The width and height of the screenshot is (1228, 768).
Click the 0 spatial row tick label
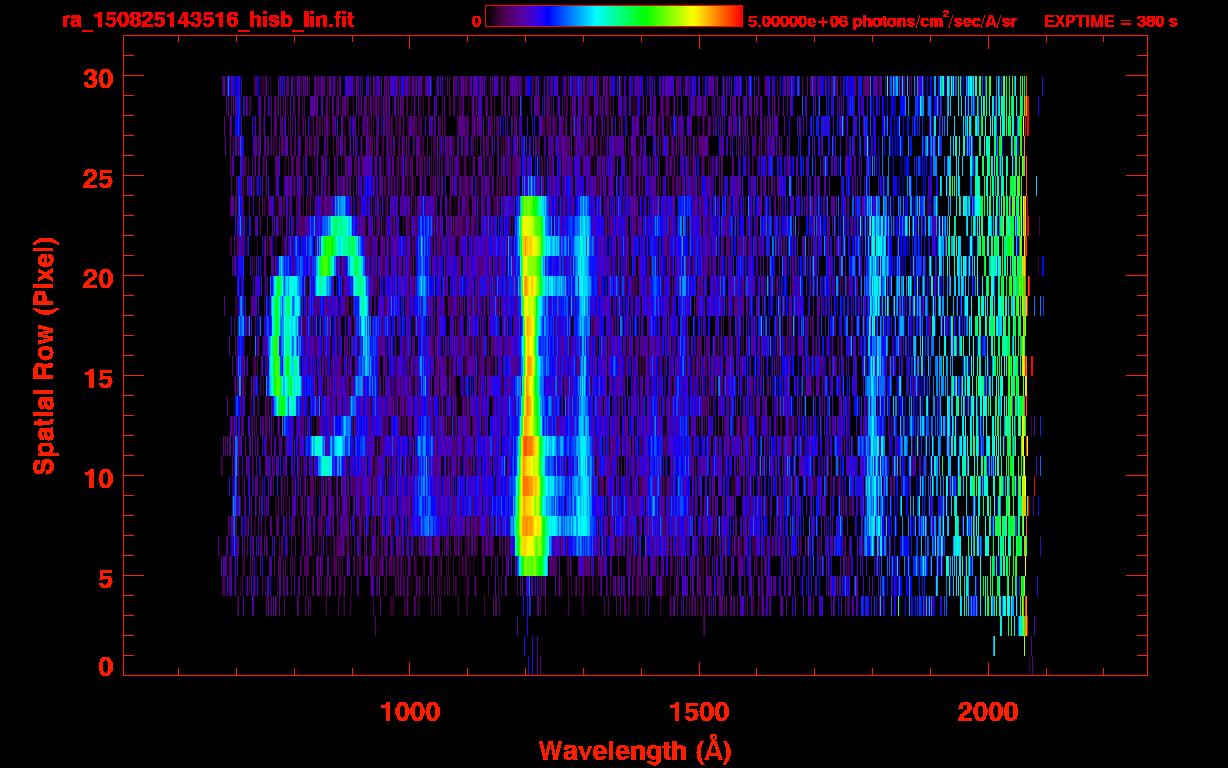tap(105, 667)
